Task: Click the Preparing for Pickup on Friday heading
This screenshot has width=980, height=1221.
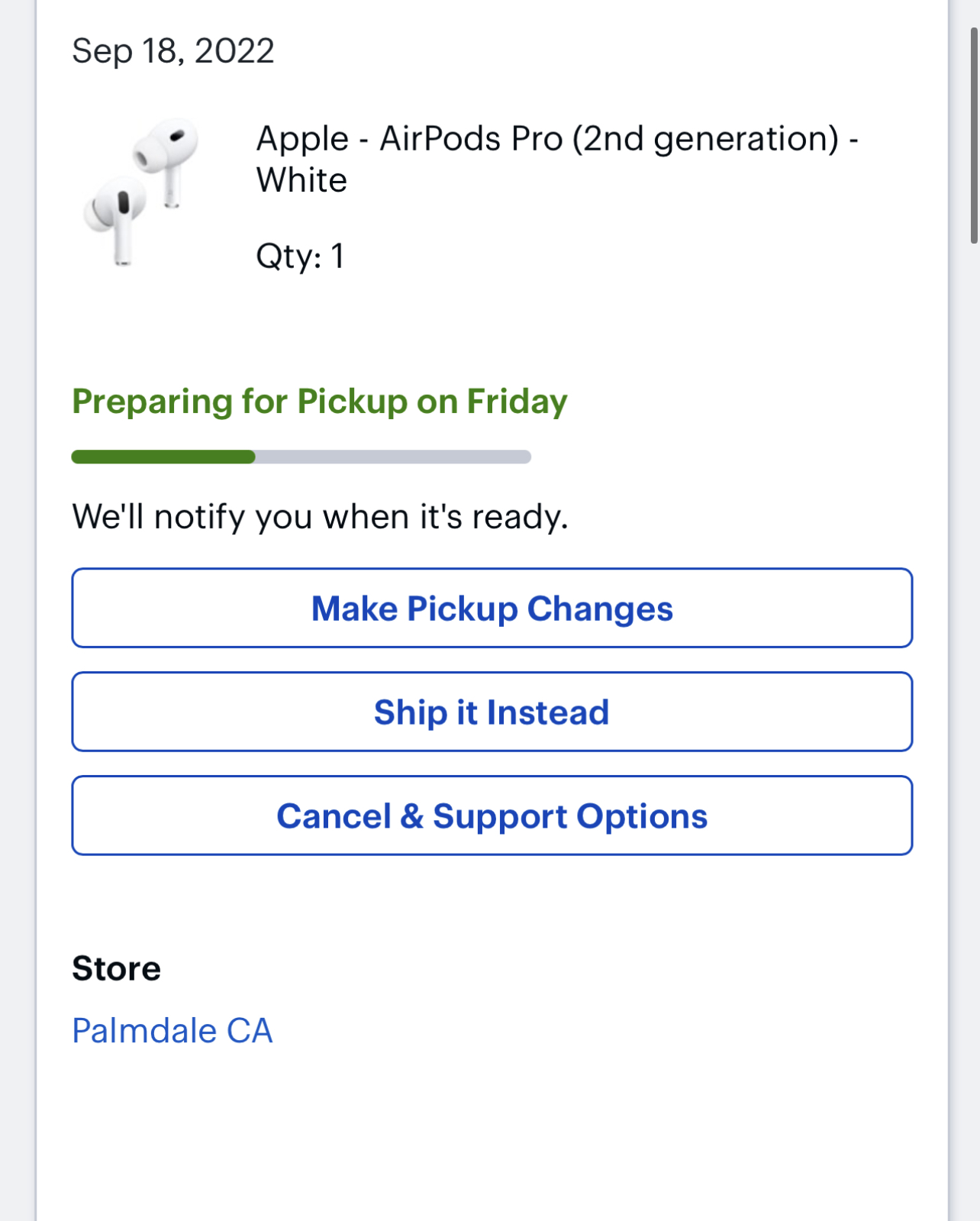Action: tap(320, 402)
